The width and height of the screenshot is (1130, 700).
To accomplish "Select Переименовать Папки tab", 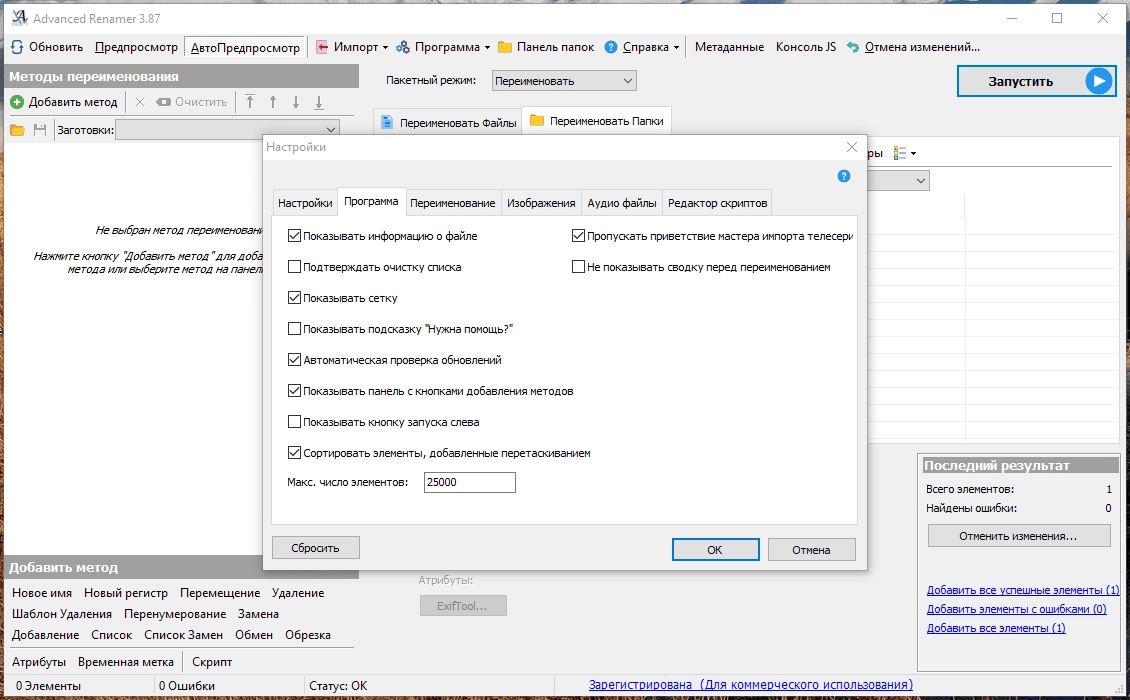I will 597,121.
